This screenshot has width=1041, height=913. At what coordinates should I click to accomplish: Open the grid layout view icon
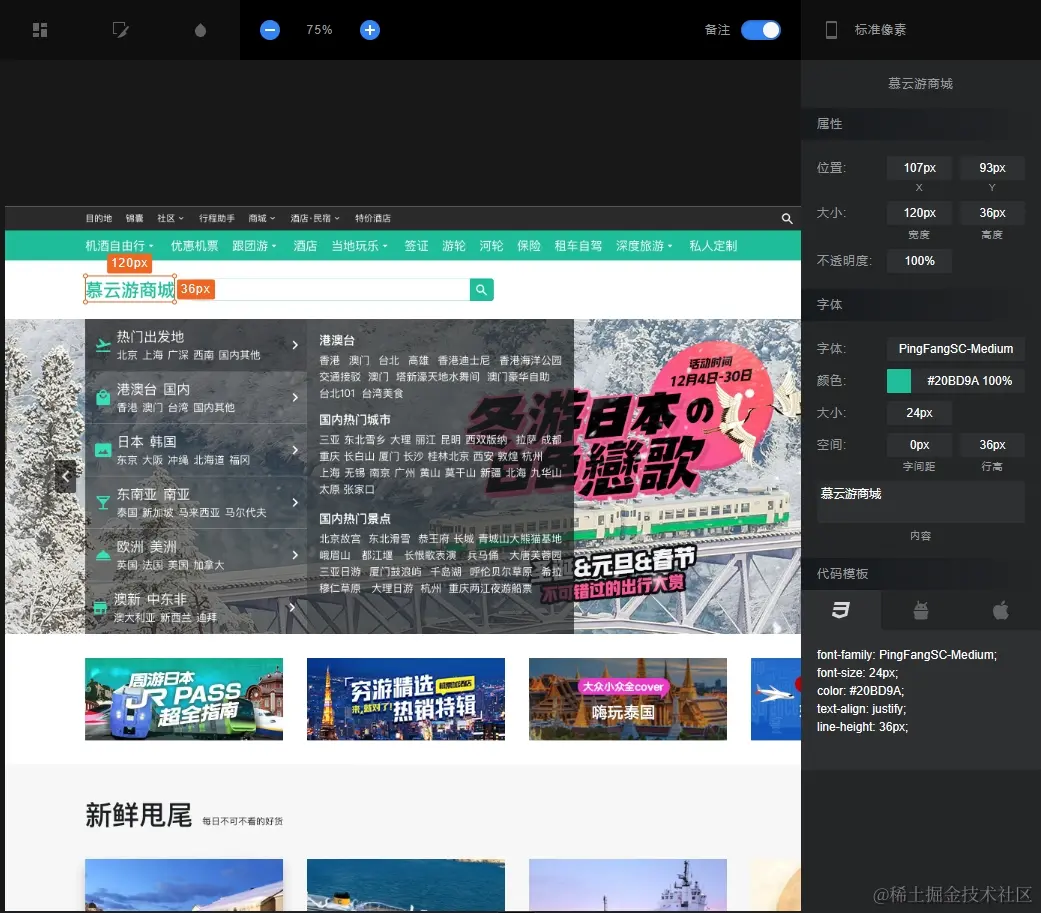tap(40, 30)
